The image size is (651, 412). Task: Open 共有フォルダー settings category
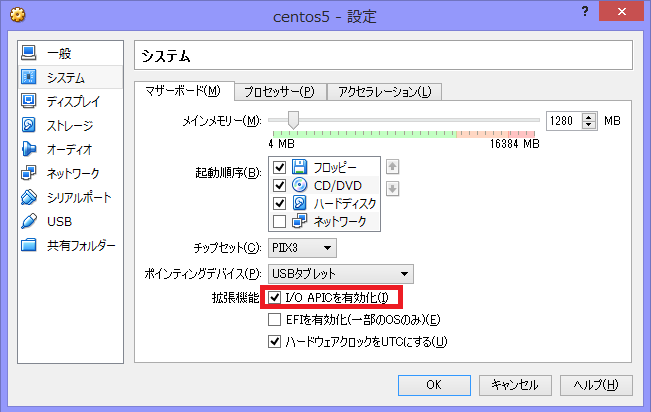tap(71, 245)
